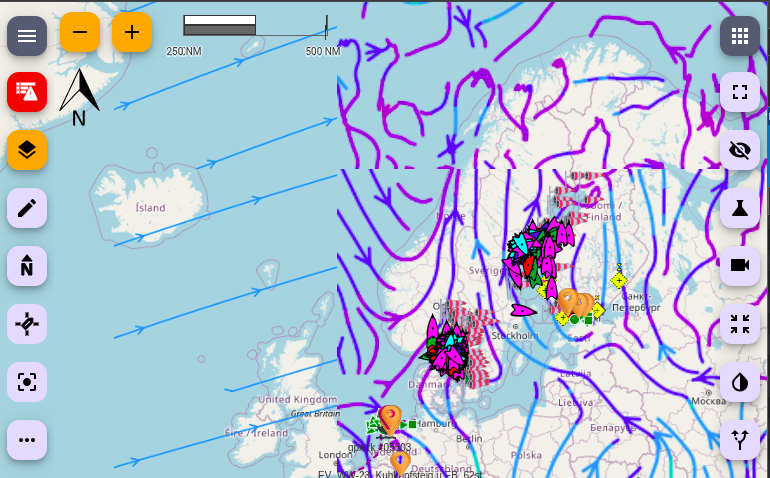Click the yellow diamond marker near Санкт-Петербург

[x=619, y=281]
